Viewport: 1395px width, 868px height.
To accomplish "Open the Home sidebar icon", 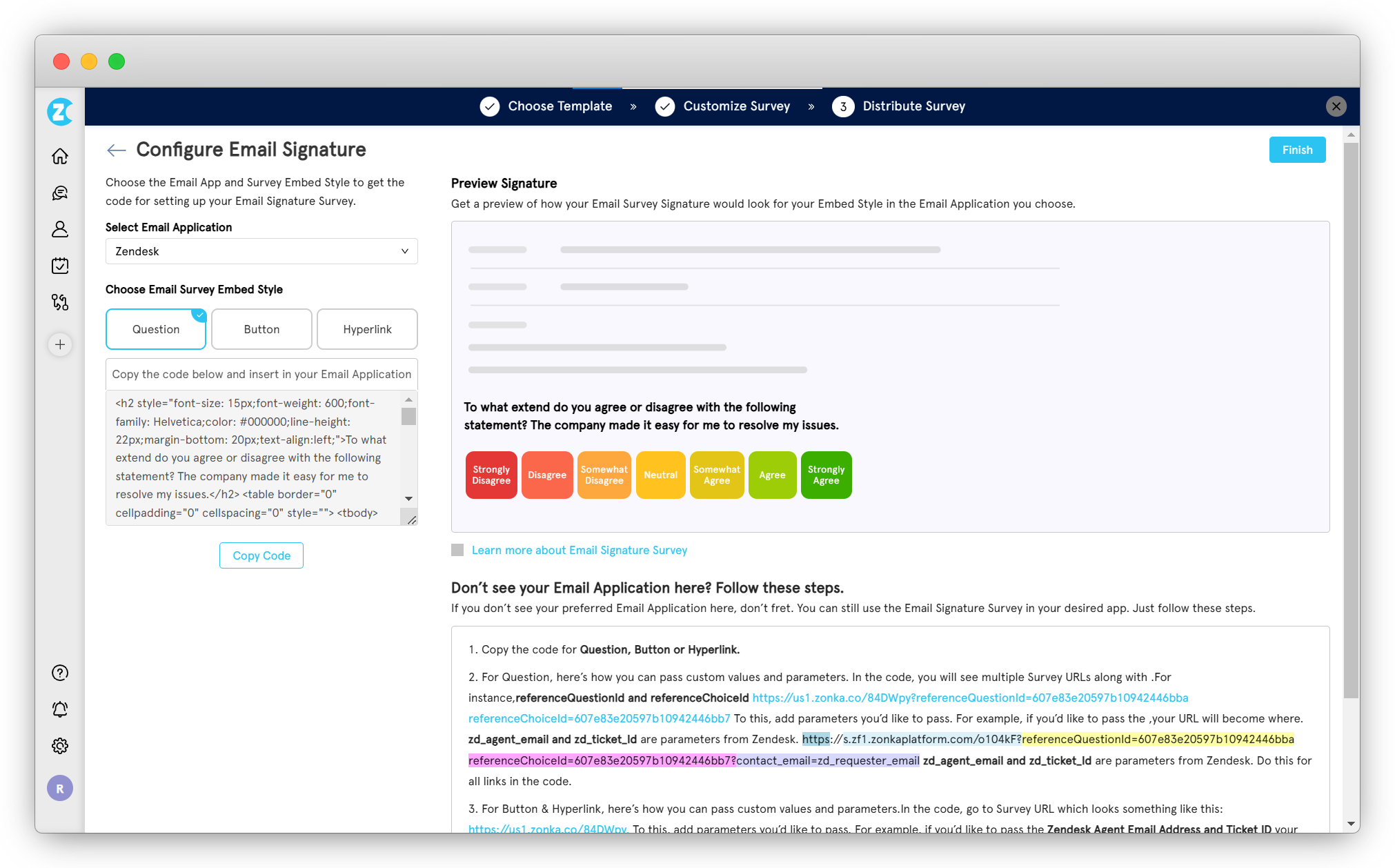I will tap(60, 157).
